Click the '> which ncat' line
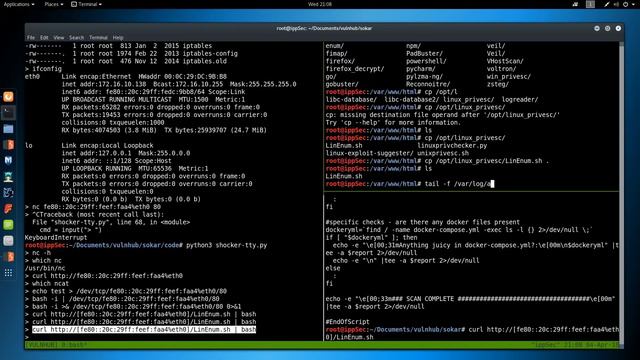640x360 pixels. coord(47,283)
